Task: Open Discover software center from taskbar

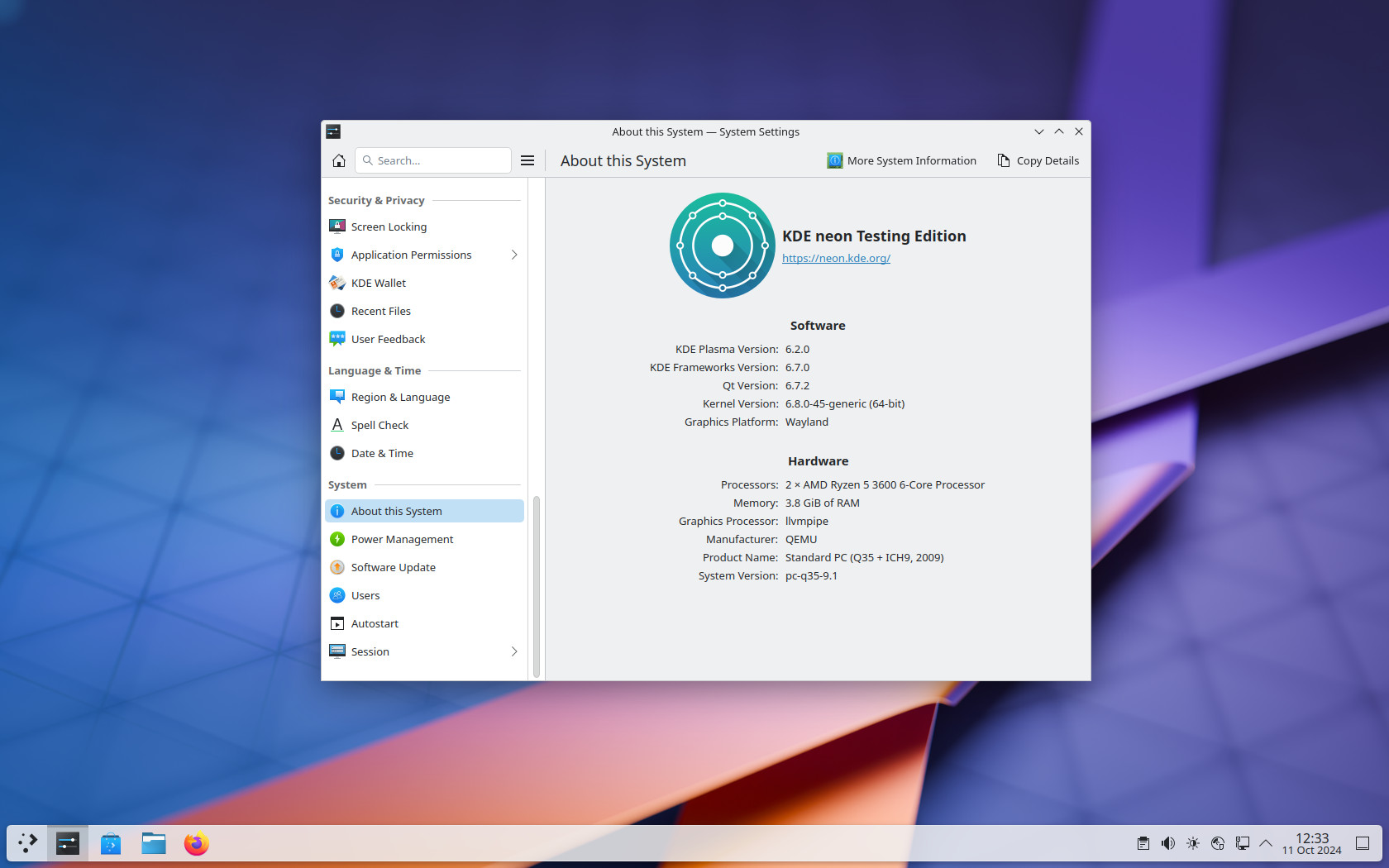Action: [111, 843]
